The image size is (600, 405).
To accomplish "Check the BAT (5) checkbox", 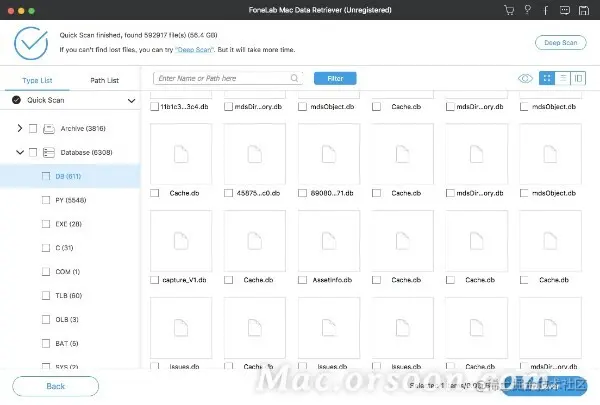I will pos(46,343).
